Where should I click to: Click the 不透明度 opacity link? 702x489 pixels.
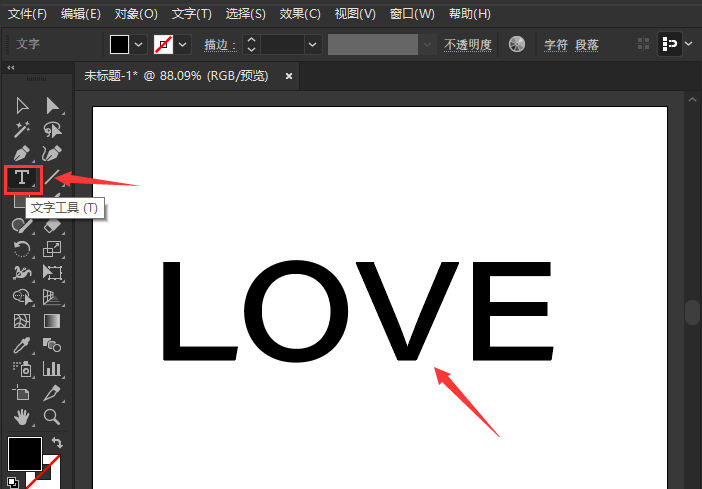point(468,45)
